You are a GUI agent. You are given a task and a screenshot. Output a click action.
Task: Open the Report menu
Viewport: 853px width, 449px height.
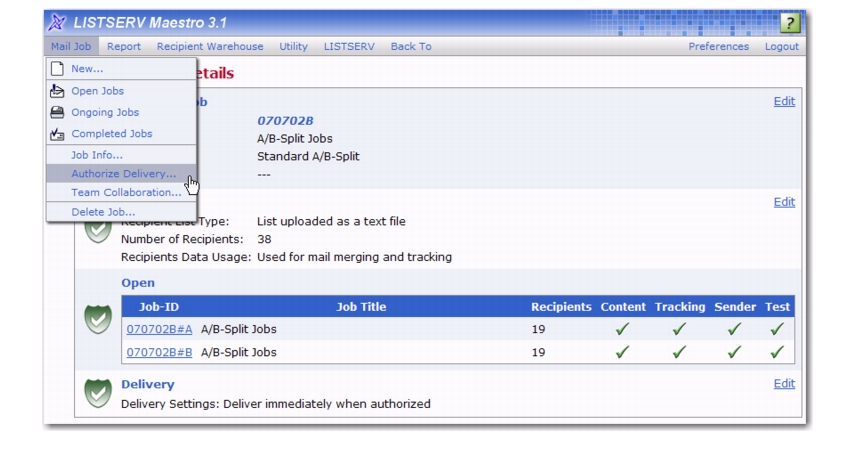click(123, 46)
